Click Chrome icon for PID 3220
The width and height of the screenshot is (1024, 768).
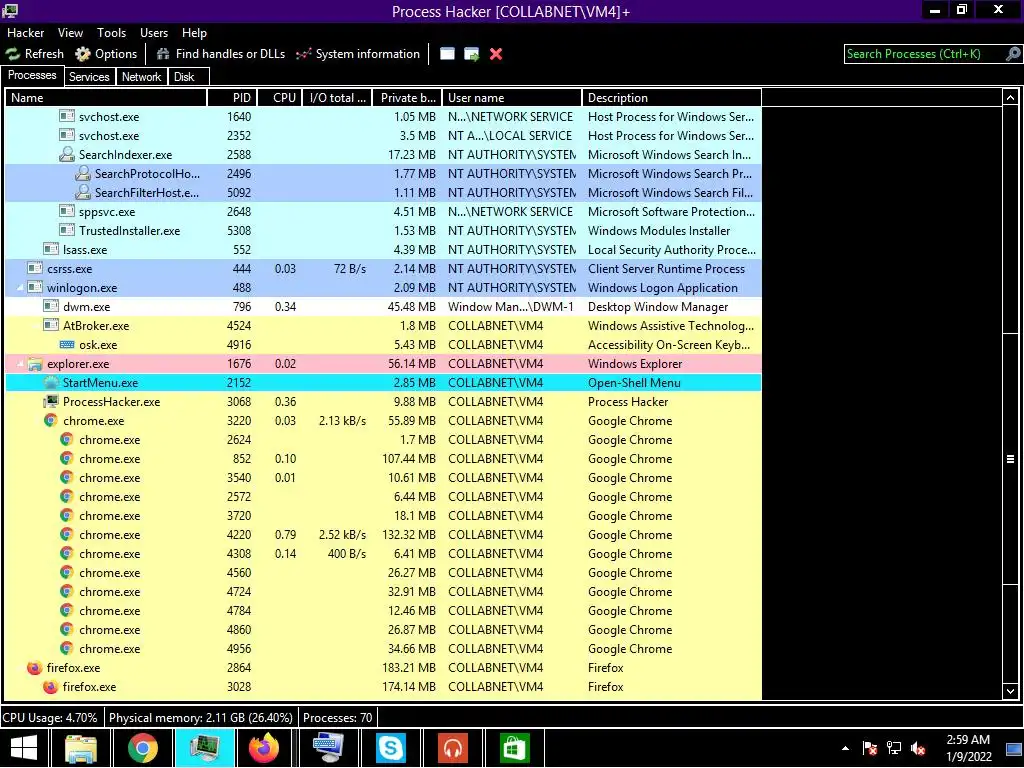51,421
